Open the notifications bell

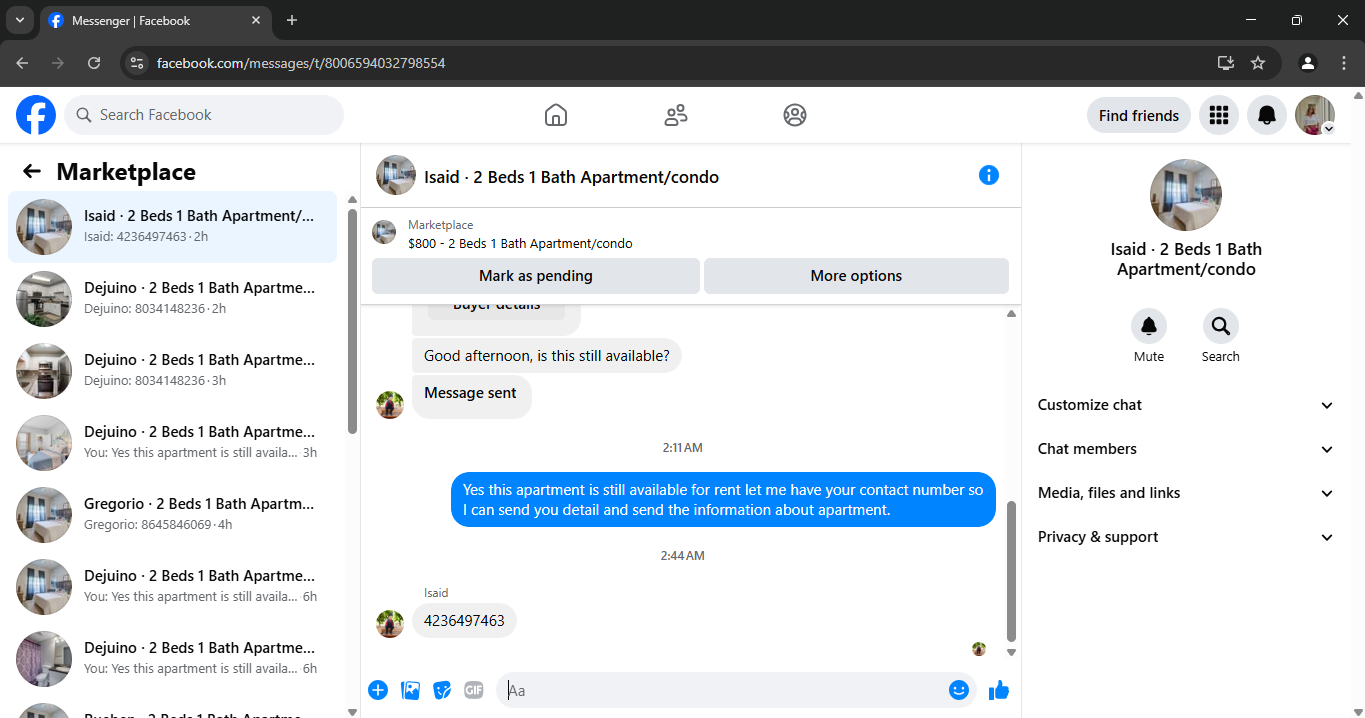pyautogui.click(x=1267, y=115)
